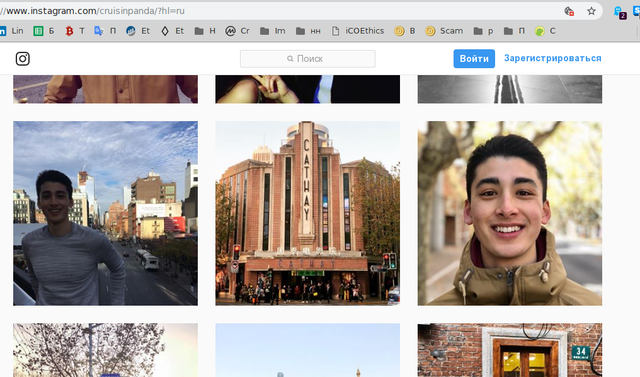Open the brick wall with number 34 post
Viewport: 640px width, 377px height.
(509, 350)
